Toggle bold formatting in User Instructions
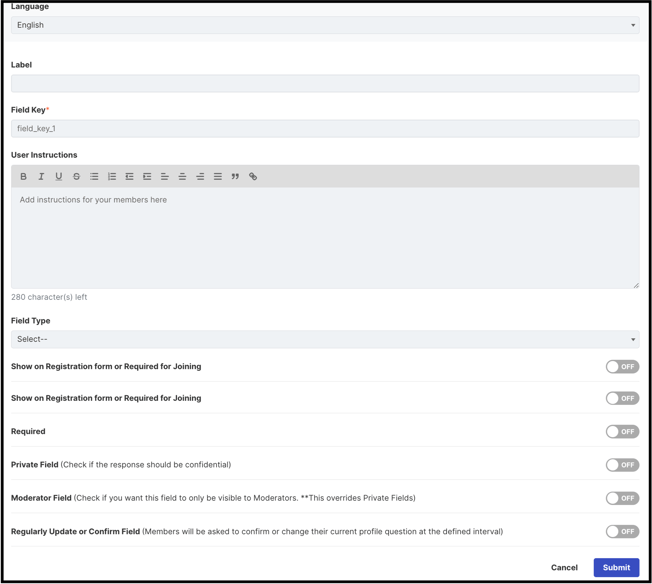652x584 pixels. (23, 176)
